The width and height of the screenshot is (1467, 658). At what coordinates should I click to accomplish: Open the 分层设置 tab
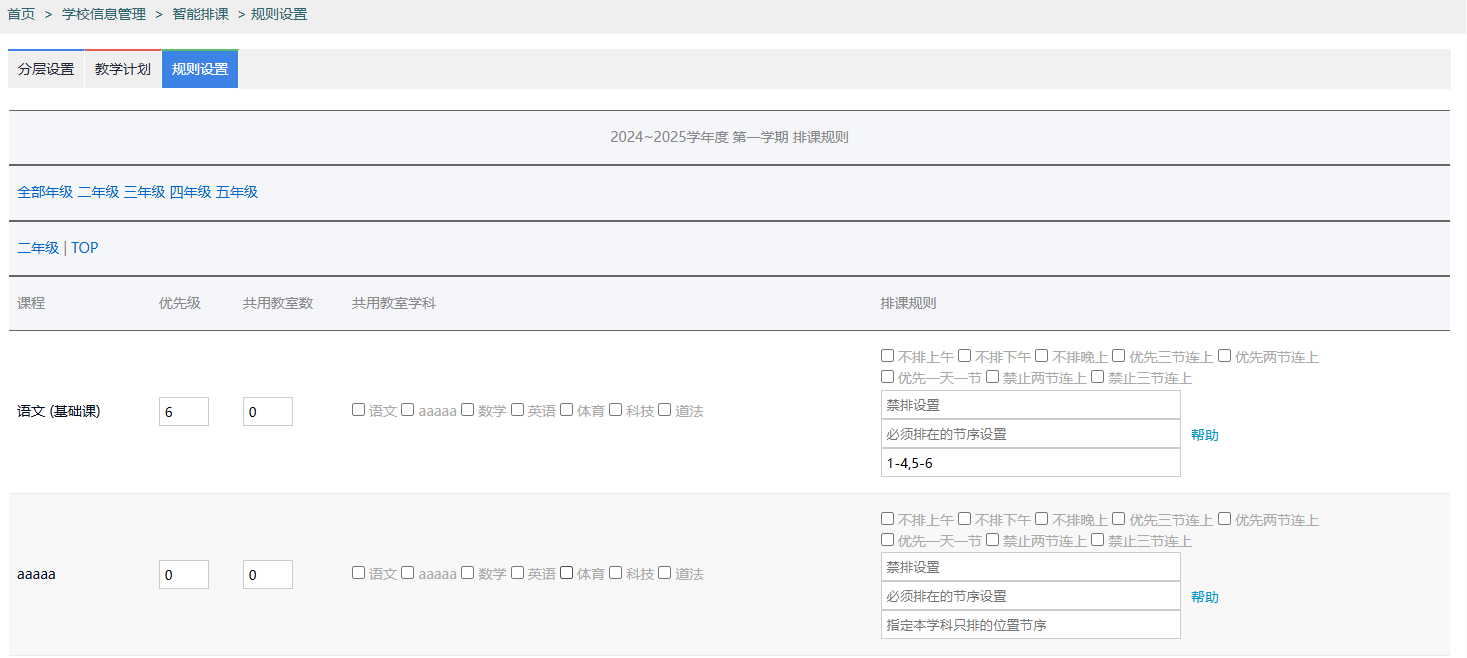(x=46, y=69)
